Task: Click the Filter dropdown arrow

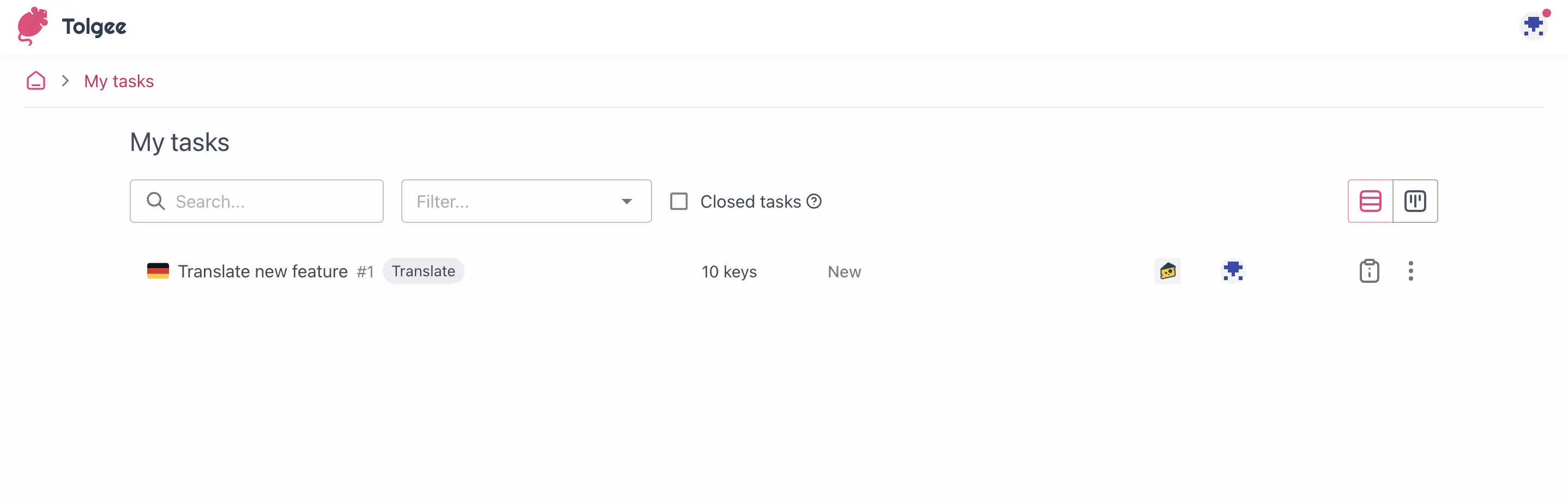Action: (627, 201)
